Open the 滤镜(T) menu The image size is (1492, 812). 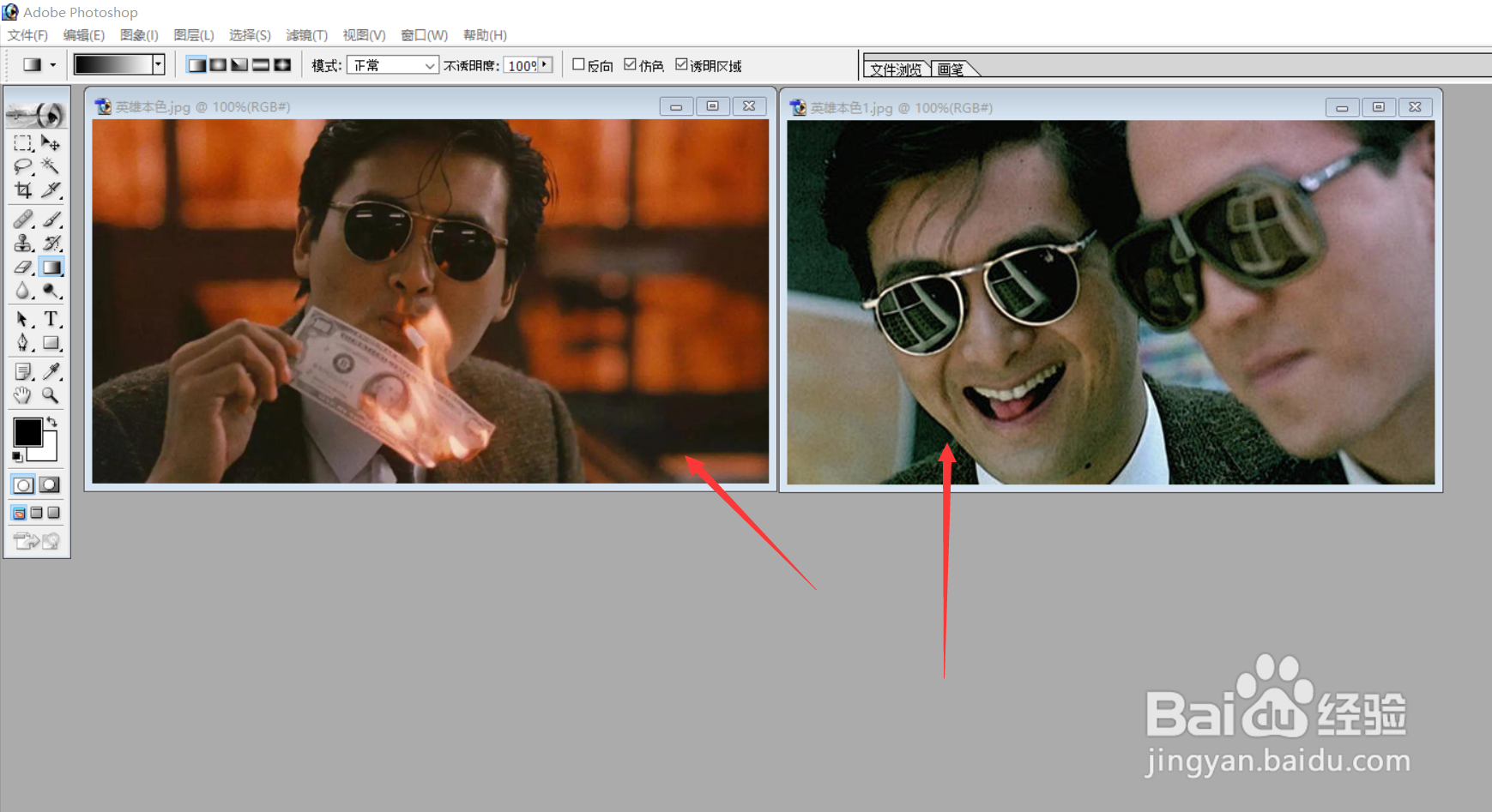click(x=307, y=35)
